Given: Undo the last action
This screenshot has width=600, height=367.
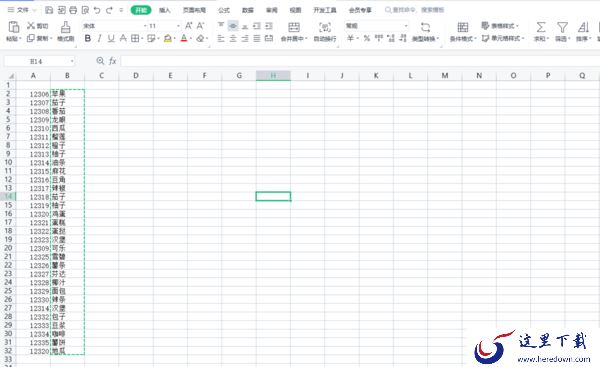Looking at the screenshot, I should coord(97,10).
